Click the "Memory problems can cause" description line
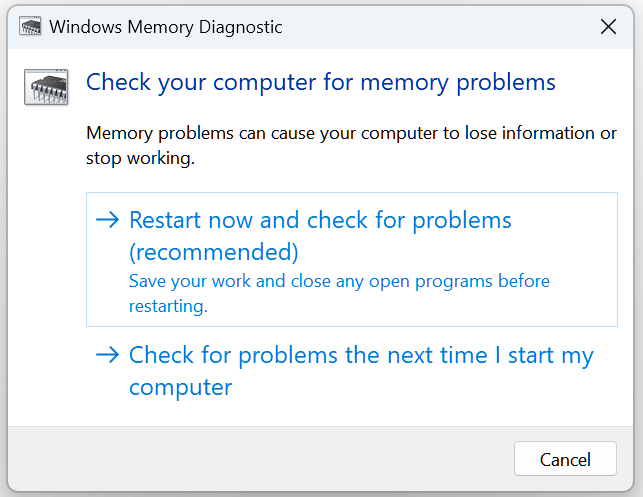The image size is (643, 497). tap(351, 134)
